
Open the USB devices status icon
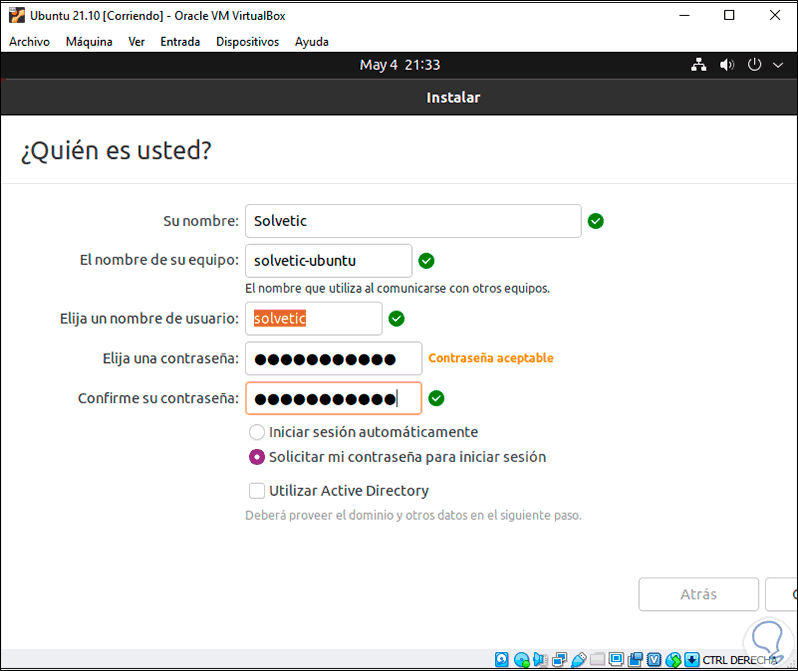coord(579,660)
